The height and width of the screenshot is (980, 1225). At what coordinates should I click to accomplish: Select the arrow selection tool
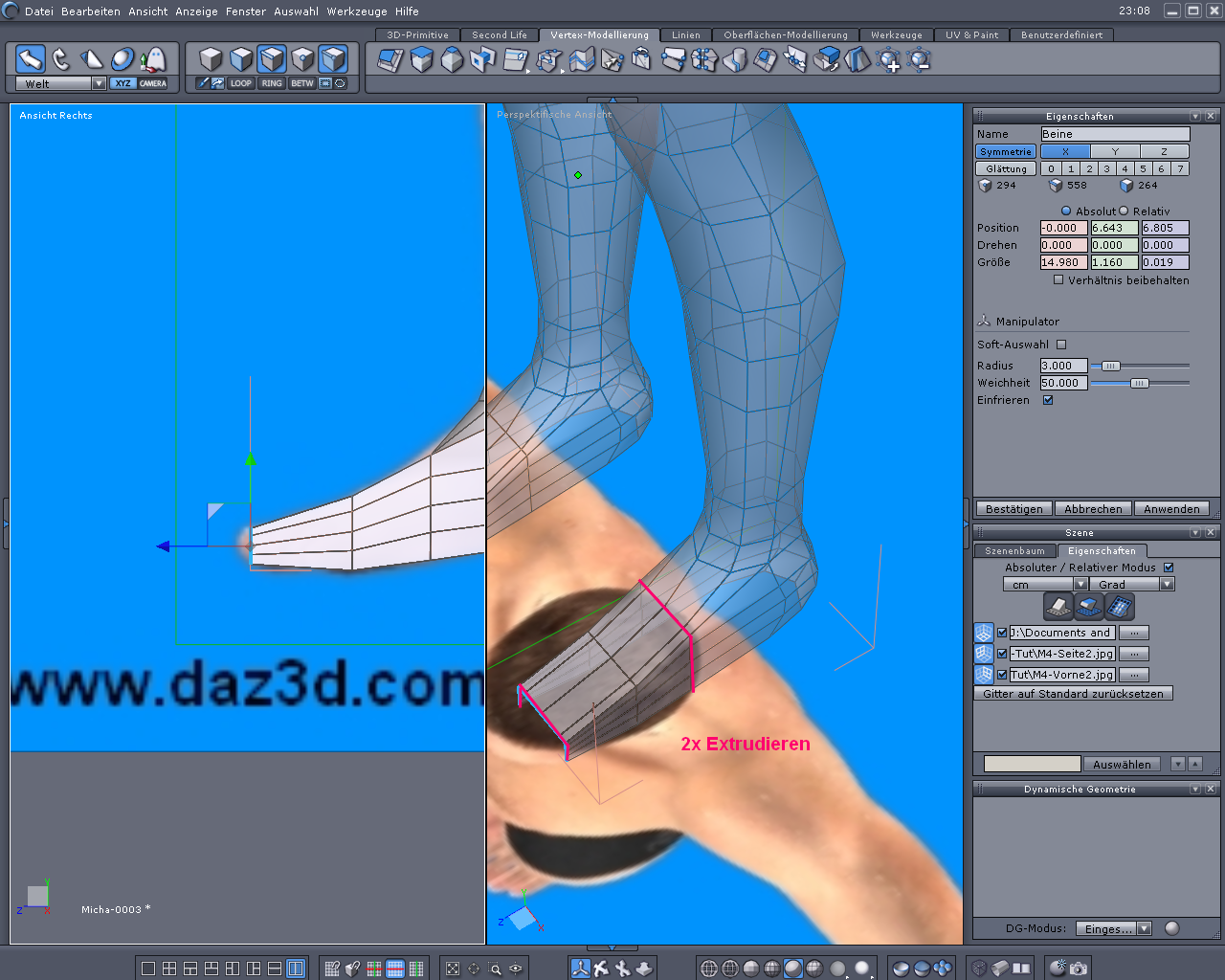tap(31, 59)
